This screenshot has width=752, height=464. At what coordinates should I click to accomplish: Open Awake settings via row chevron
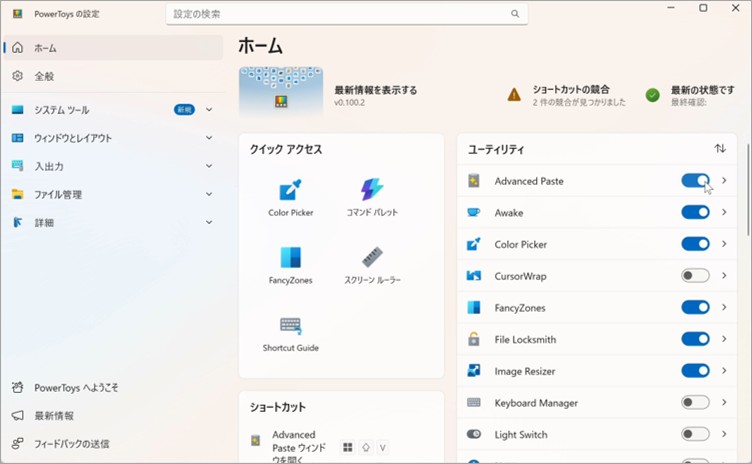724,212
